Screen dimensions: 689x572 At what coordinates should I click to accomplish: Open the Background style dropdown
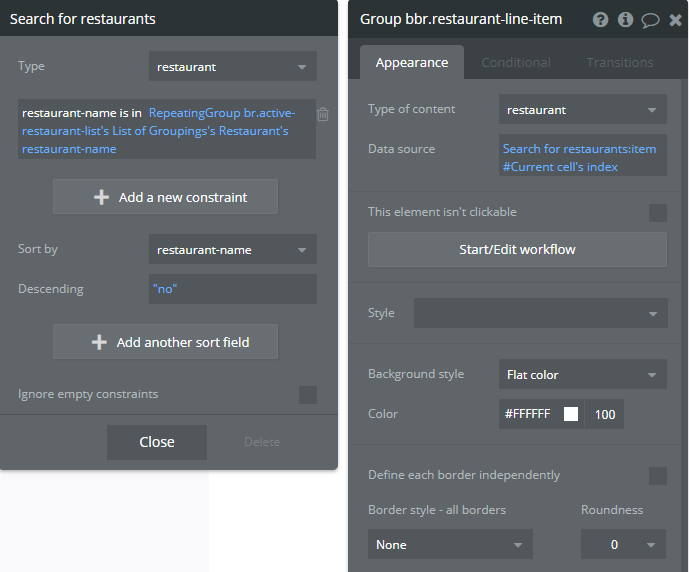pos(583,375)
